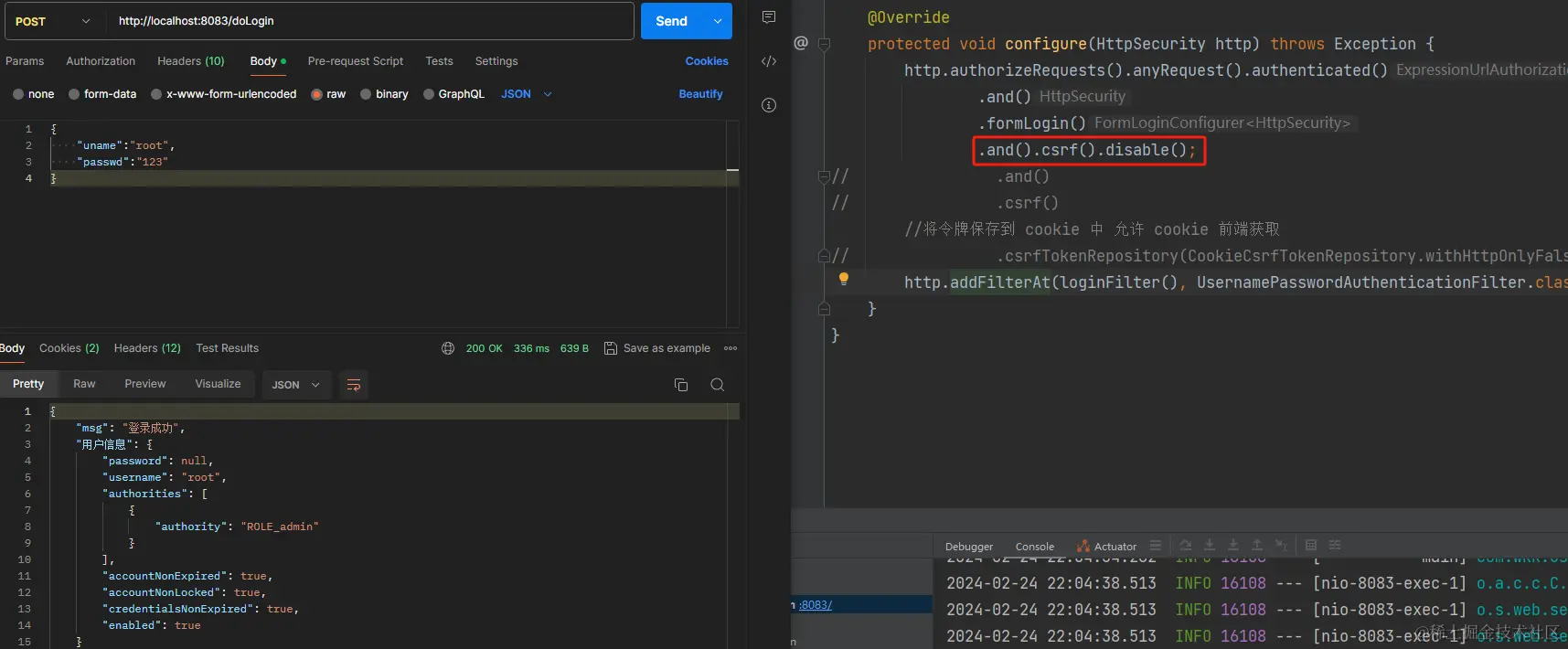1568x649 pixels.
Task: Switch to the Console tab in IDE
Action: pos(1035,547)
